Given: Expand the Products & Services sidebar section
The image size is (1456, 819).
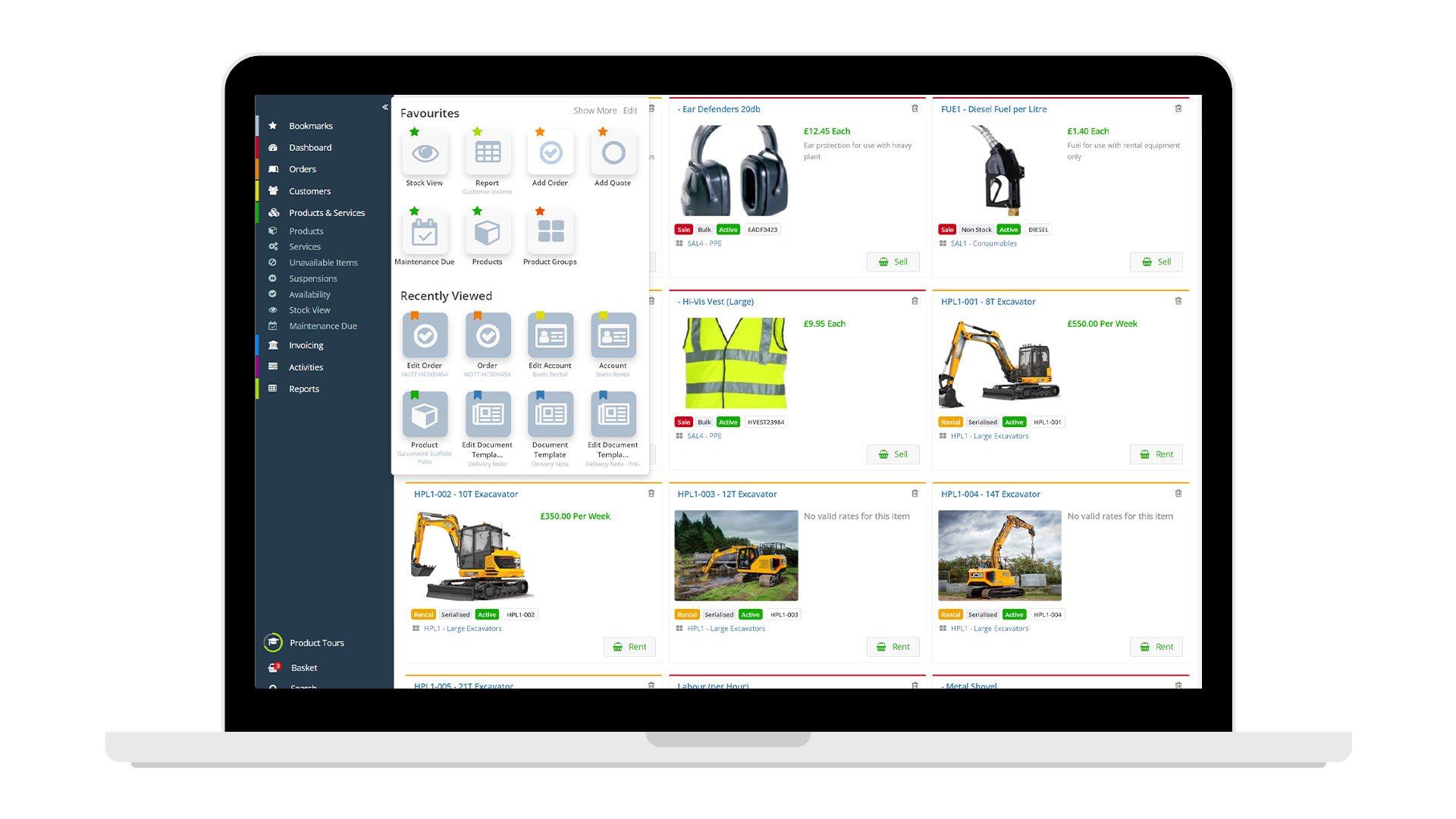Looking at the screenshot, I should 327,212.
